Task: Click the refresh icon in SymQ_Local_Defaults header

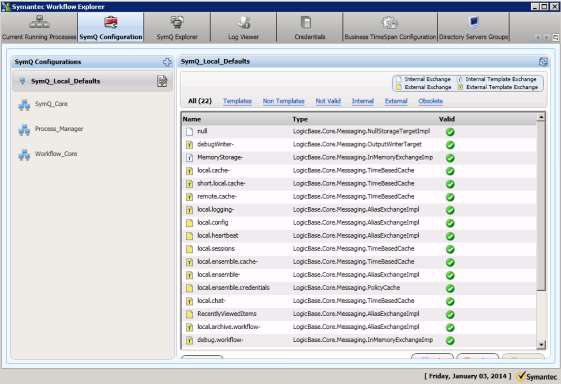Action: [543, 62]
